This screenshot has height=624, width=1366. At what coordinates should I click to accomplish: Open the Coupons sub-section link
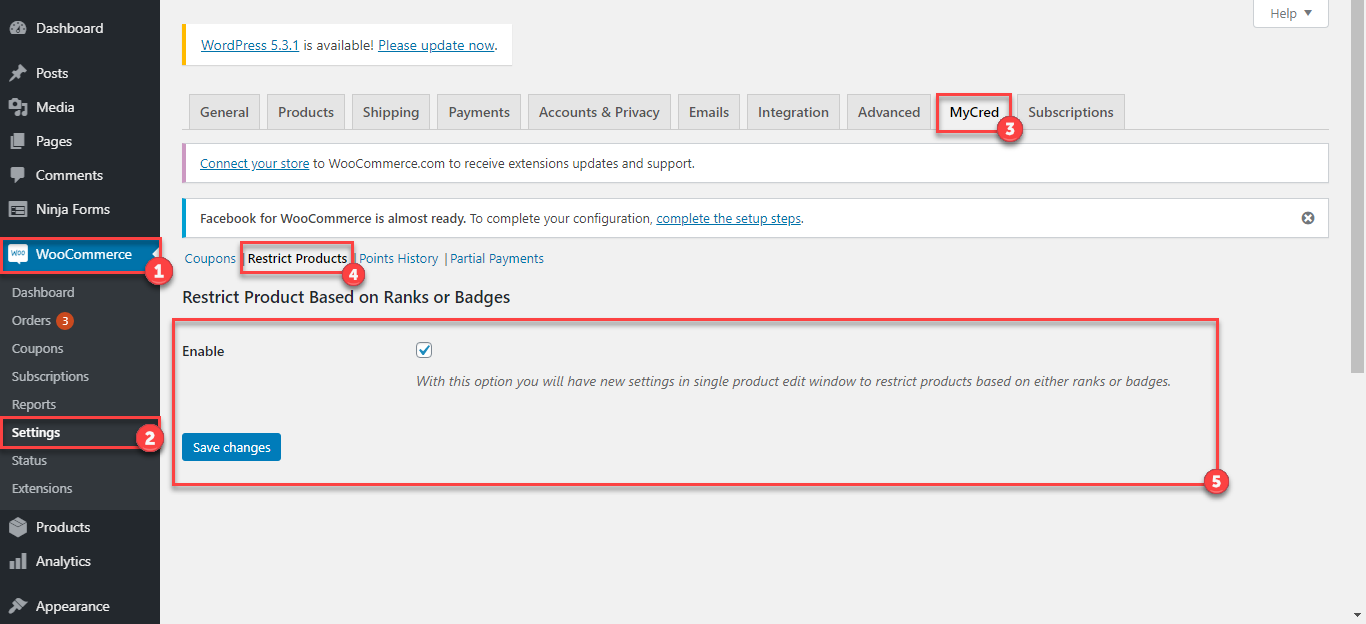[x=211, y=258]
